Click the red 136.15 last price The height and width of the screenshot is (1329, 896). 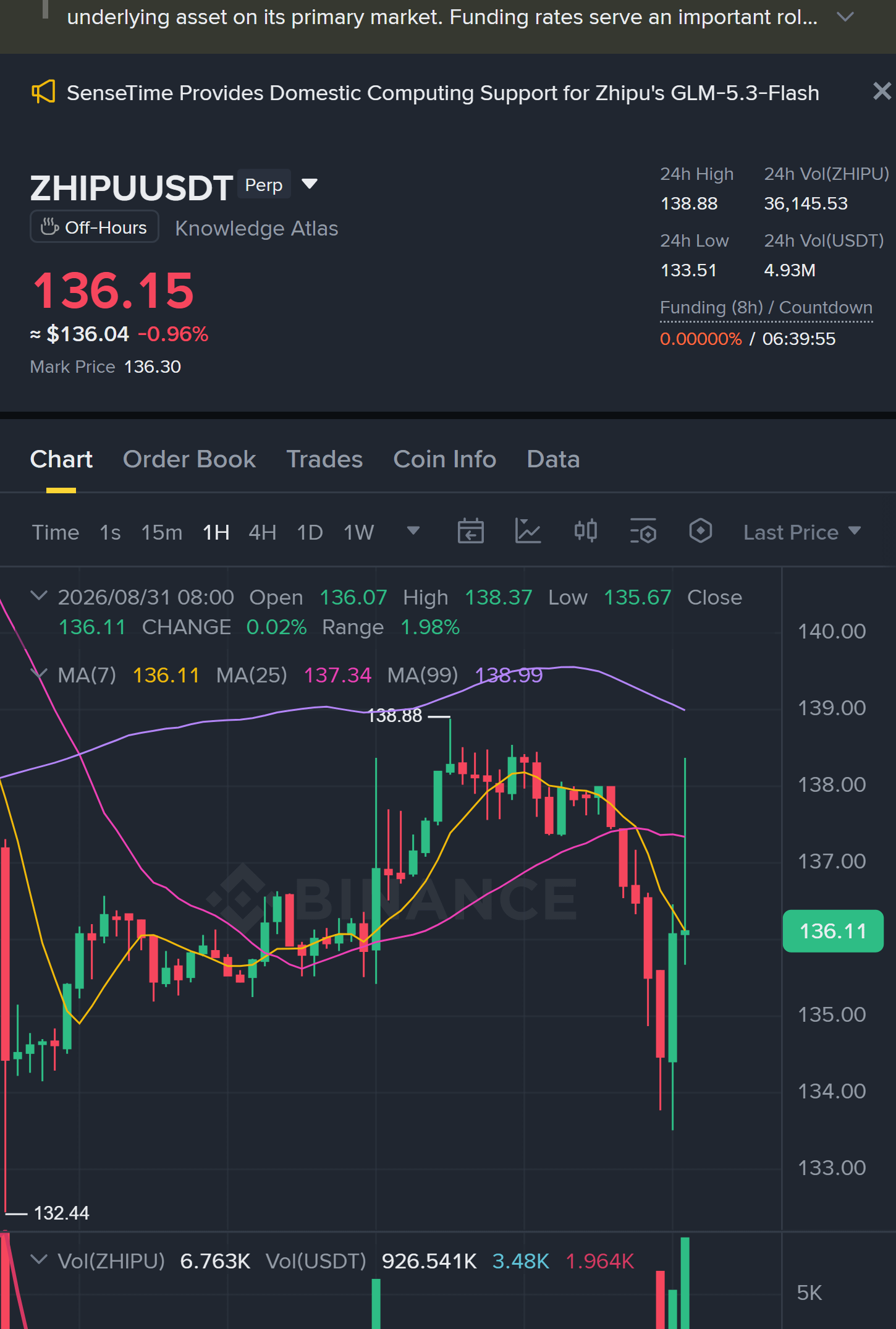[x=113, y=291]
